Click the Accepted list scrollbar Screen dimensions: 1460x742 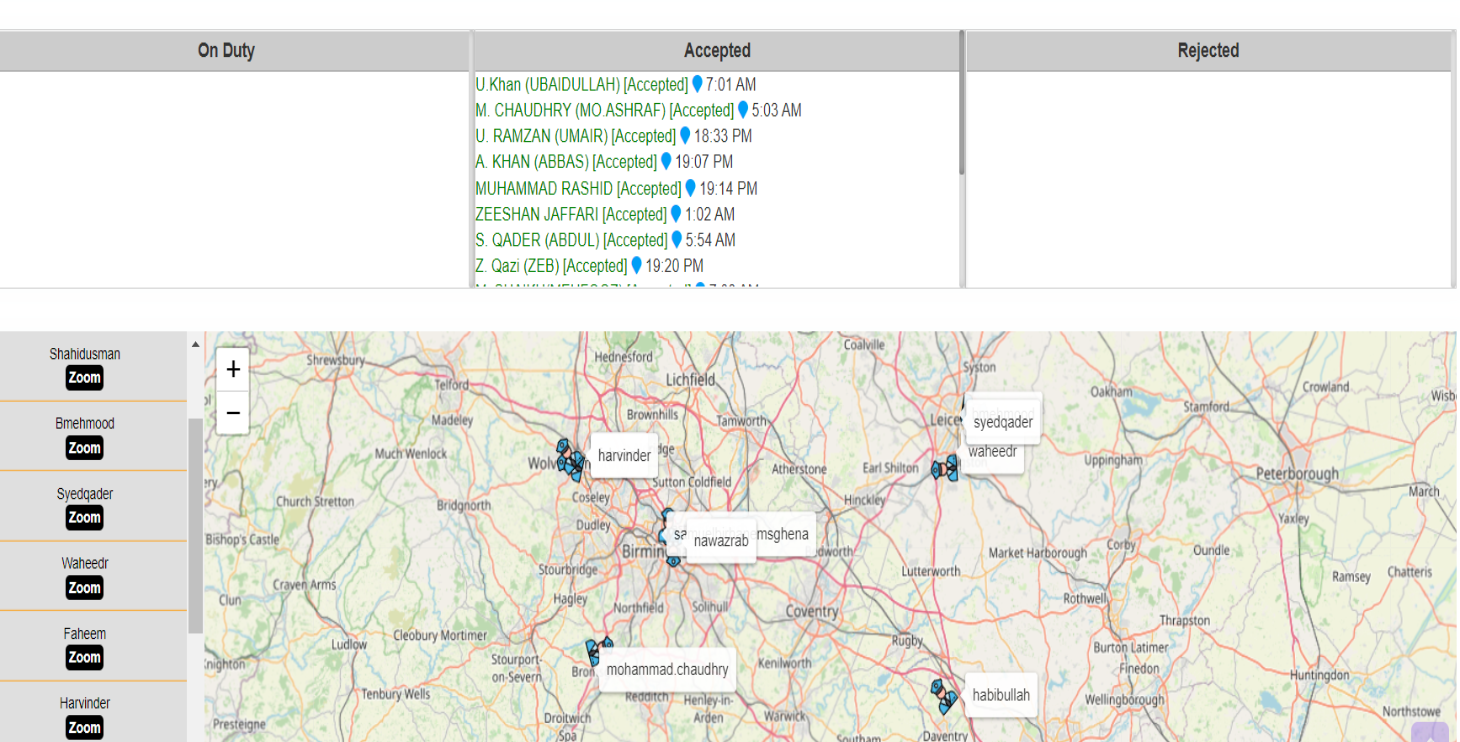[962, 105]
